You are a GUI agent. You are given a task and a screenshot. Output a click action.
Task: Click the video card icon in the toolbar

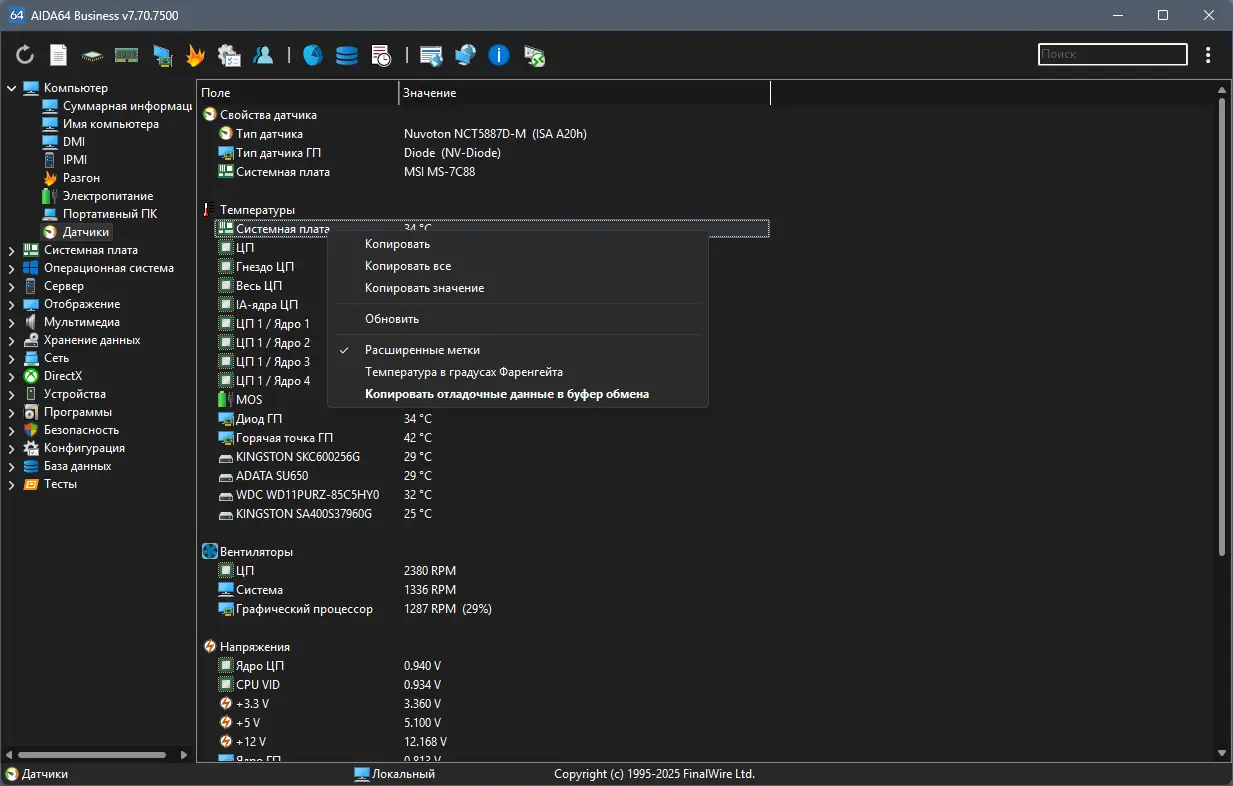[x=162, y=55]
